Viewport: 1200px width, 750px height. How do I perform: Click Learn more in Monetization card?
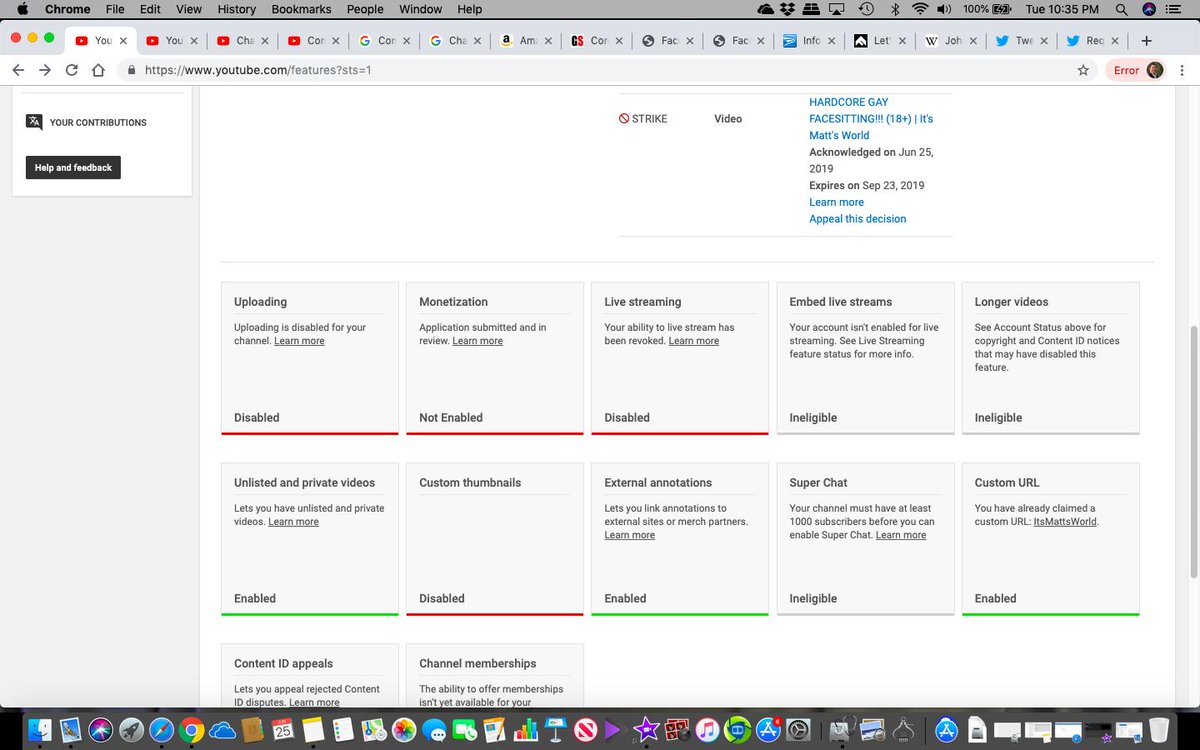(x=478, y=341)
